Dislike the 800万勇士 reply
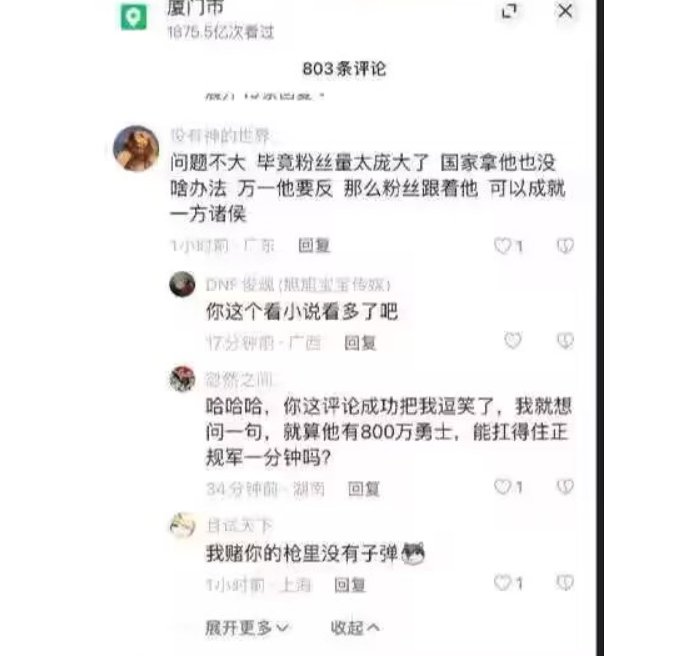 [565, 486]
